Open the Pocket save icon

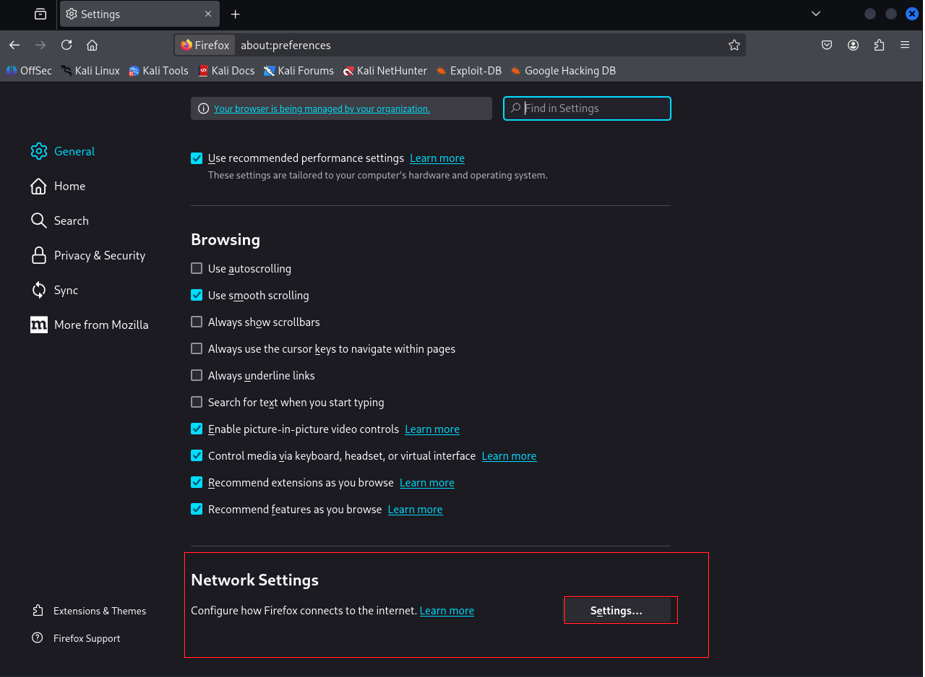[826, 45]
